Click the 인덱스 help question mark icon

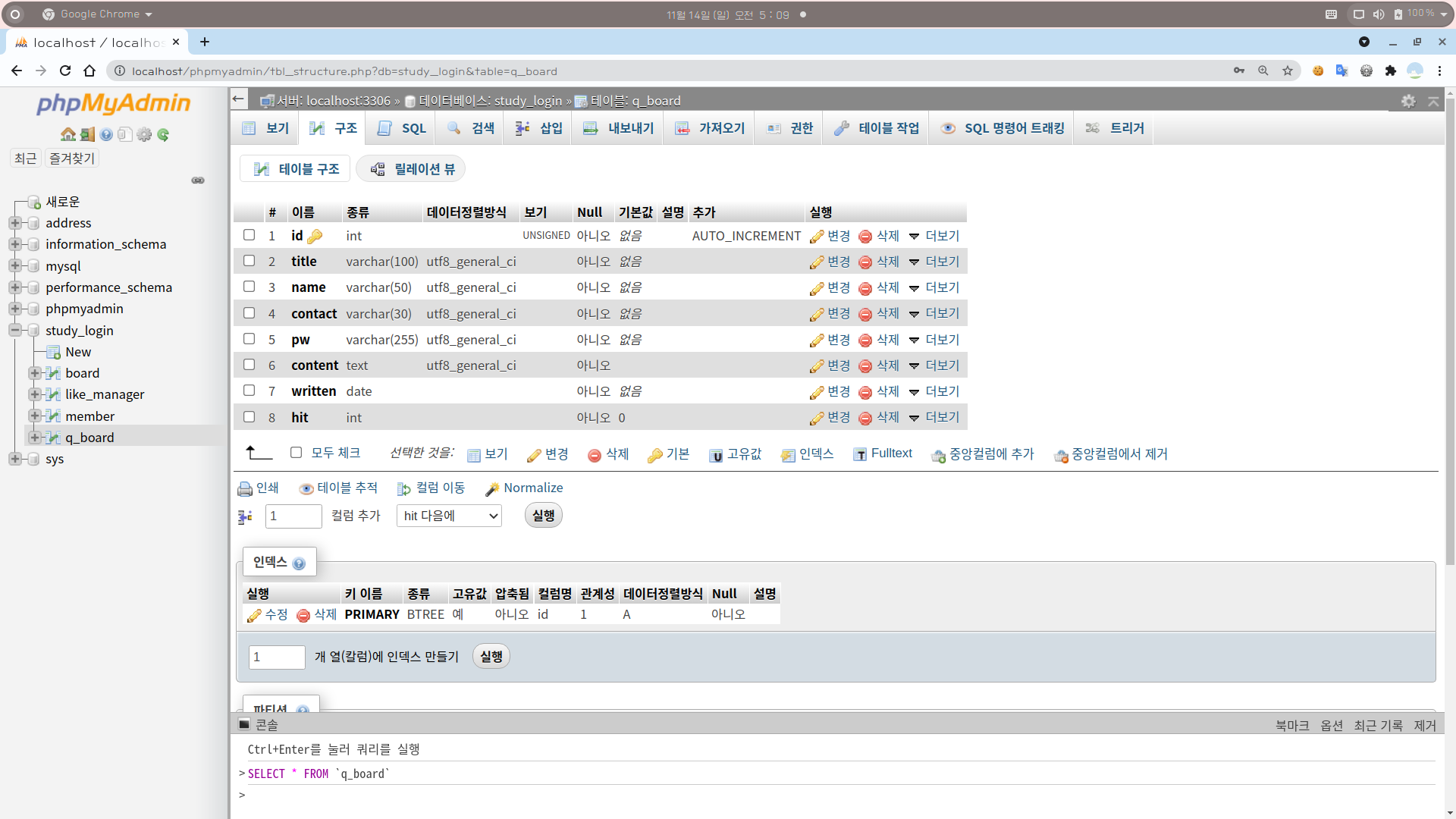pos(299,563)
